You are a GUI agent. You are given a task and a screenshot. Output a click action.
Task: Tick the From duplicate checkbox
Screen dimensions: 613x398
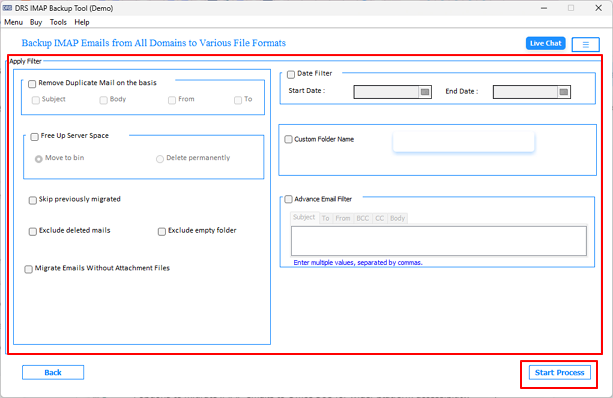[172, 100]
